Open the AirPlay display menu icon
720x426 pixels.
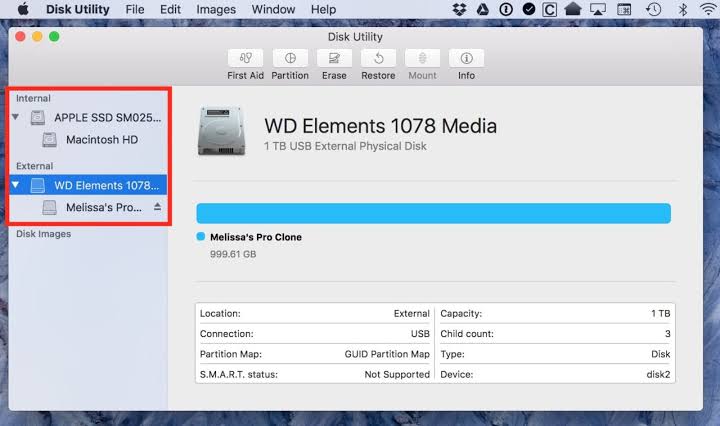pos(597,9)
